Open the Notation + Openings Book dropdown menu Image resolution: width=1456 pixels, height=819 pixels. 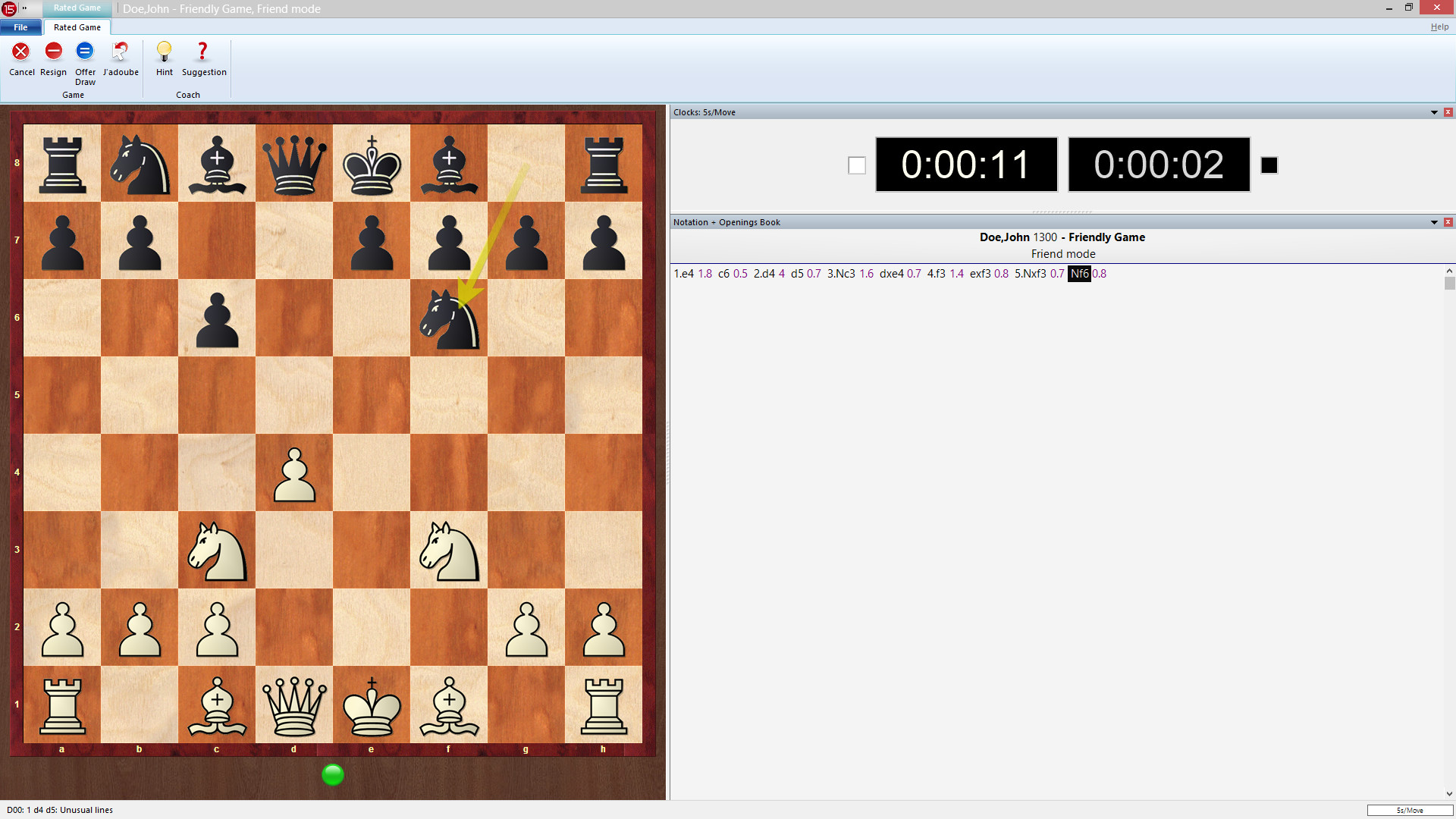[1434, 222]
